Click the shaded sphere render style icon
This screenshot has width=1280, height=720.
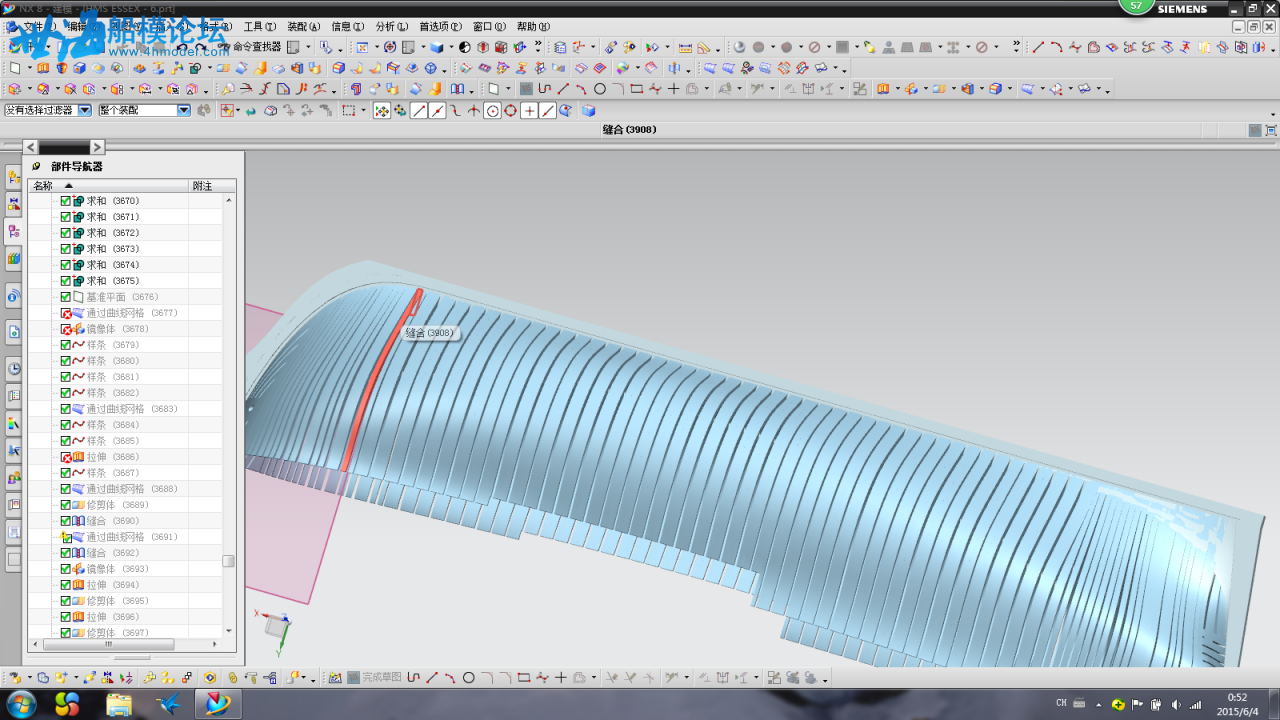tap(740, 47)
